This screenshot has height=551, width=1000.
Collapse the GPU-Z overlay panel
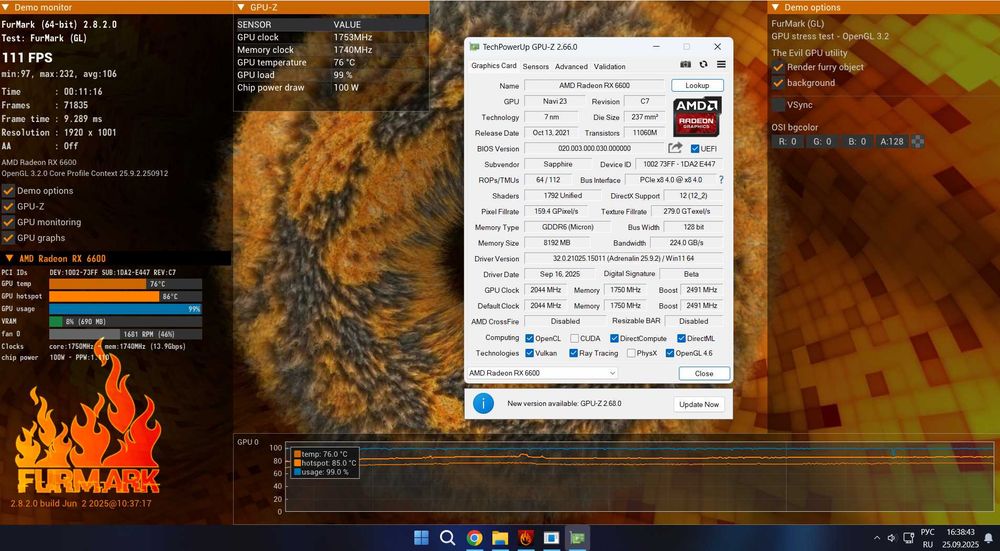coord(240,8)
